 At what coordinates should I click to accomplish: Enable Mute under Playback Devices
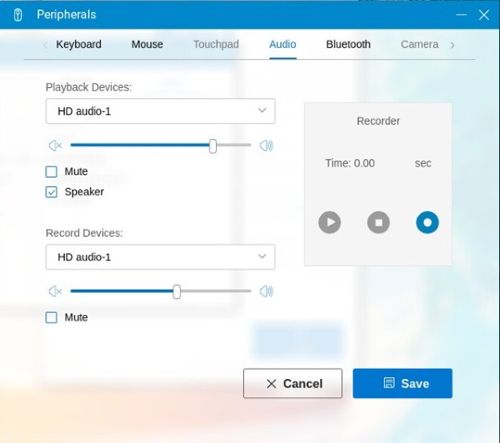(51, 172)
